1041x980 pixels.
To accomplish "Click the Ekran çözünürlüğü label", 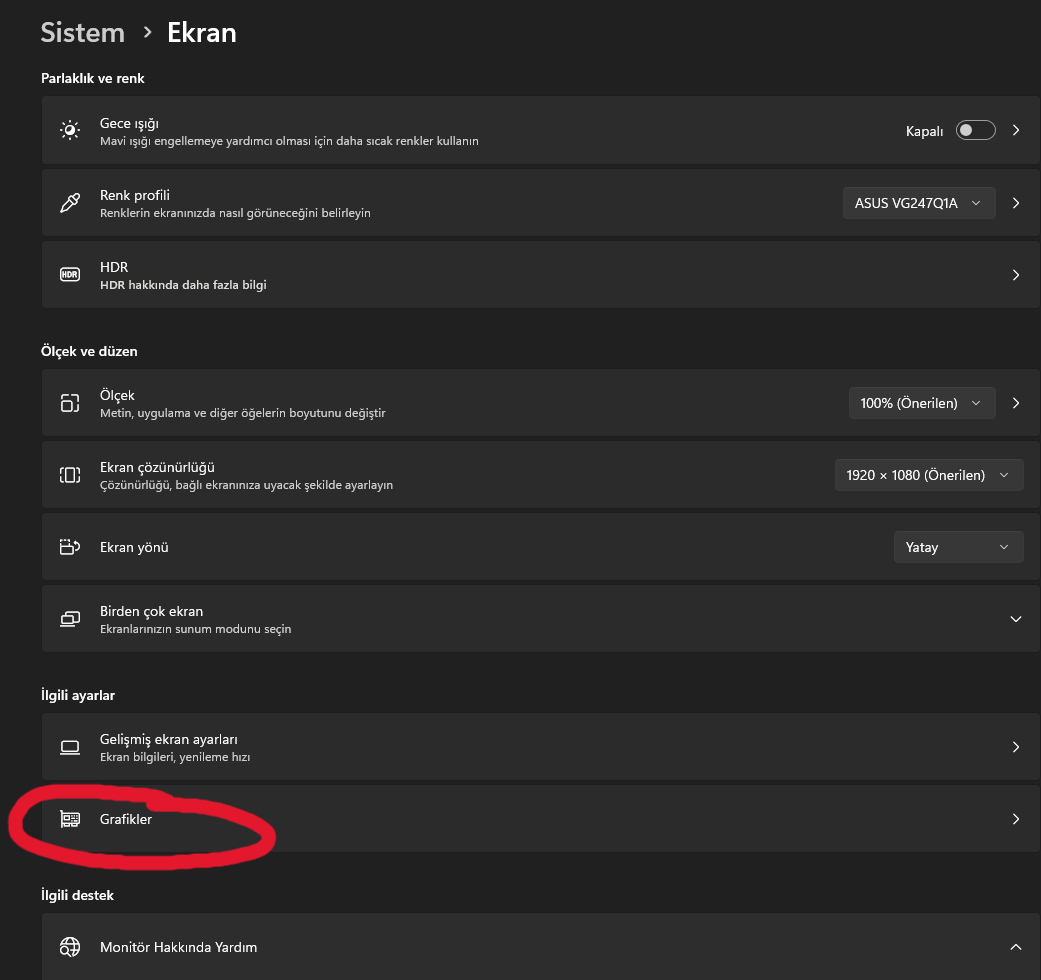I will tap(157, 467).
